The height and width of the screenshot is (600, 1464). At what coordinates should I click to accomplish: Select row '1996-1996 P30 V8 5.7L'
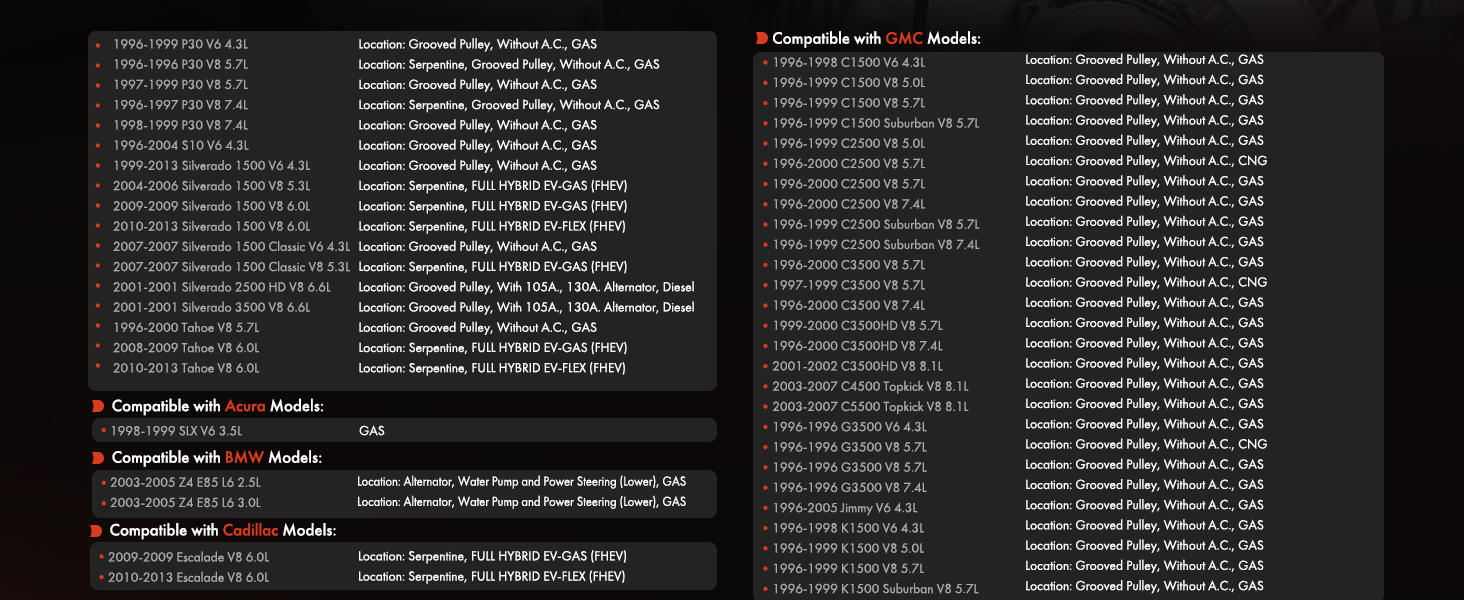coord(180,65)
